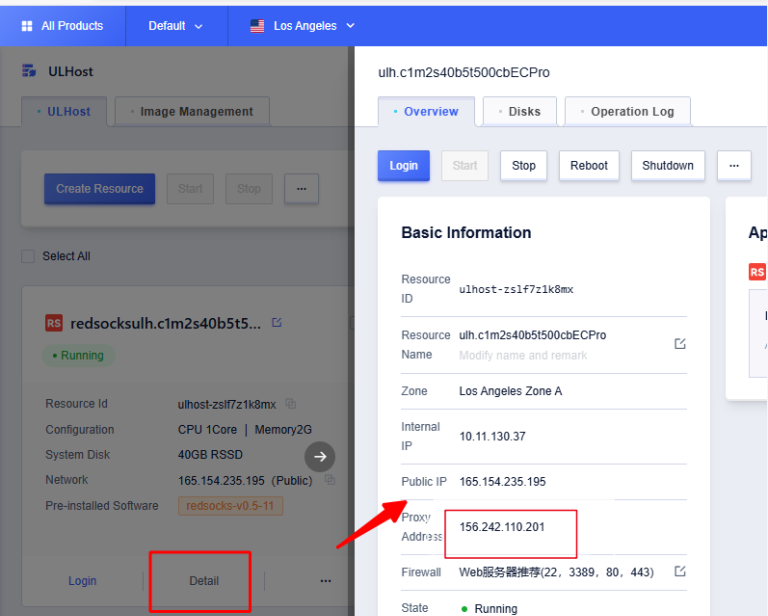
Task: Click the Detail link on host card
Action: (204, 581)
